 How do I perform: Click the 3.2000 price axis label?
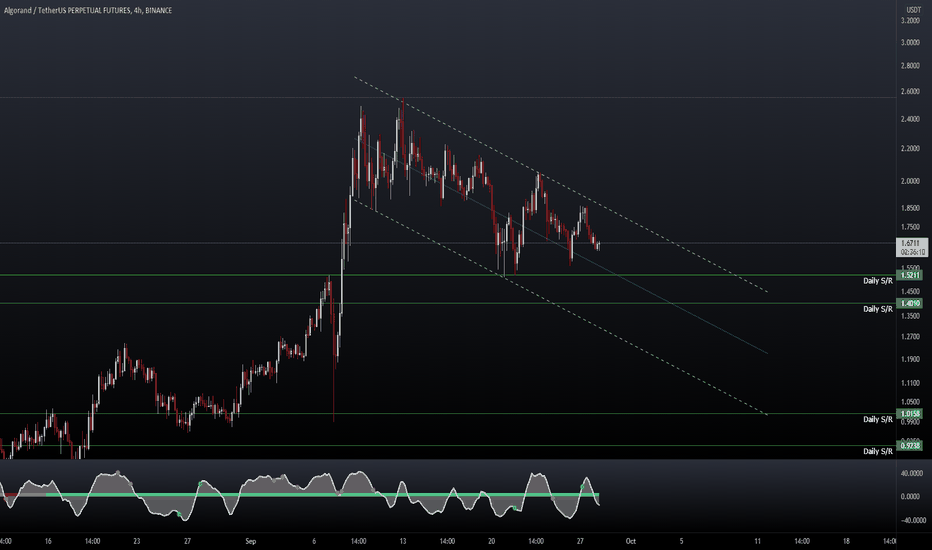(x=910, y=21)
